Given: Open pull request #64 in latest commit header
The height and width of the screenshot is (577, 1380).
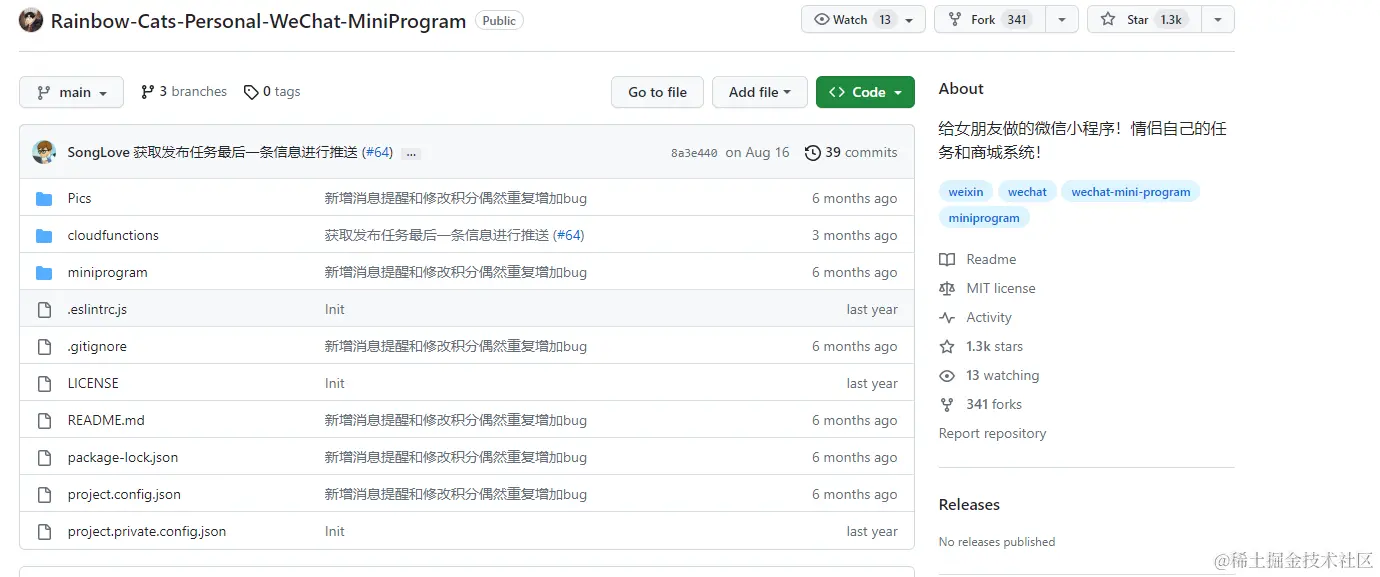Looking at the screenshot, I should click(377, 153).
